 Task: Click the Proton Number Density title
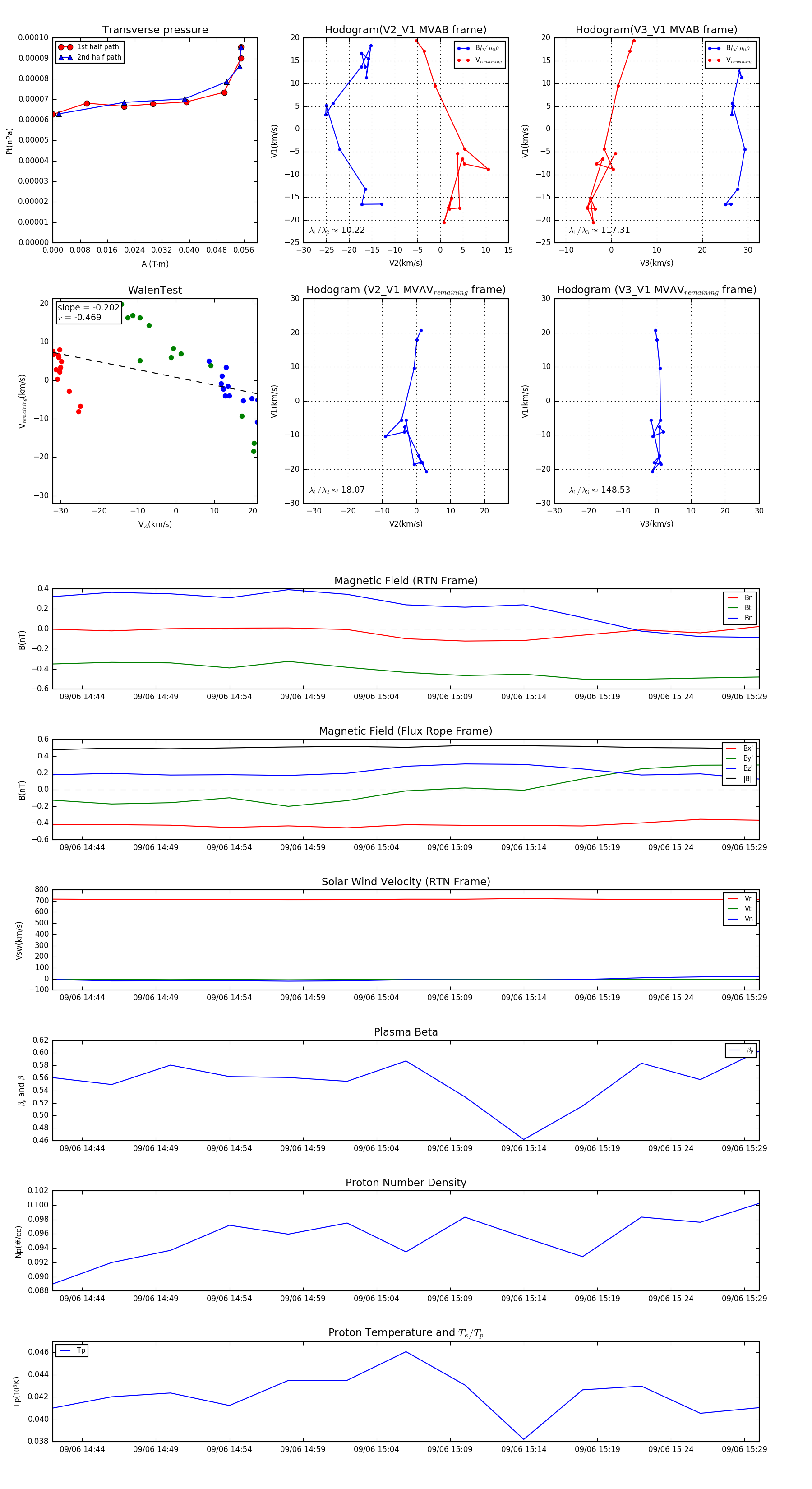tap(406, 1183)
